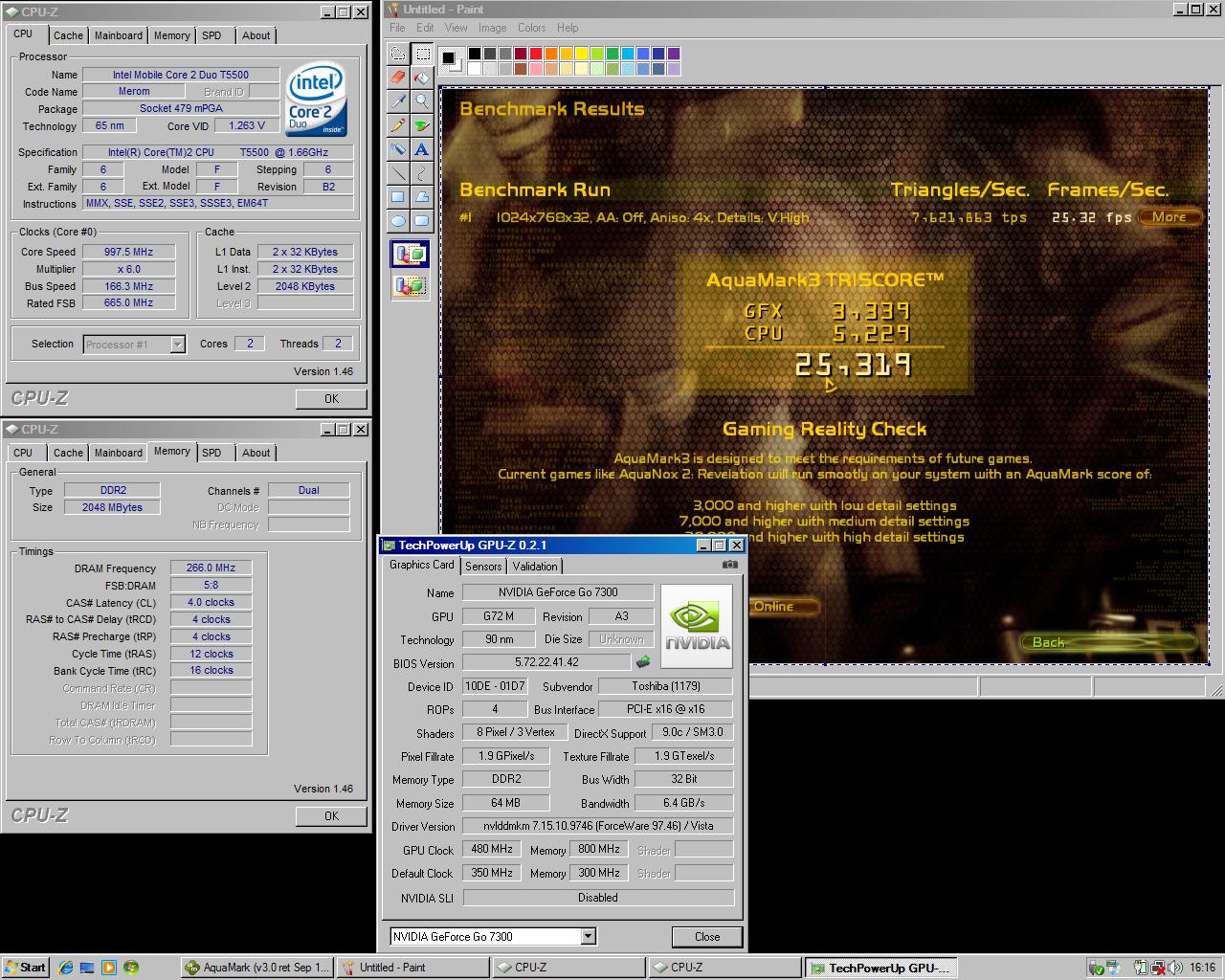Image resolution: width=1225 pixels, height=980 pixels.
Task: Open the Paint File menu
Action: tap(397, 28)
